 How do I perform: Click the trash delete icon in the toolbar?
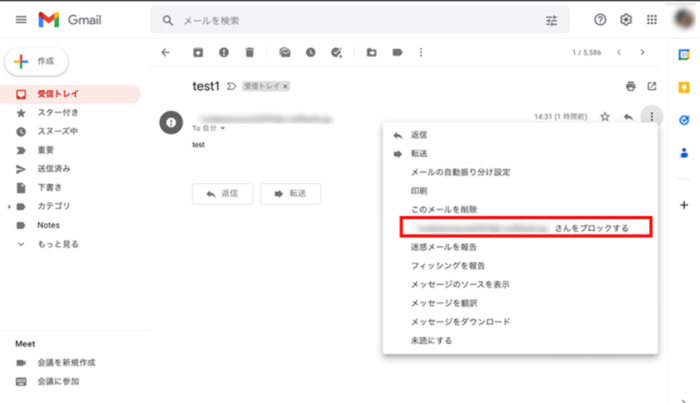249,52
